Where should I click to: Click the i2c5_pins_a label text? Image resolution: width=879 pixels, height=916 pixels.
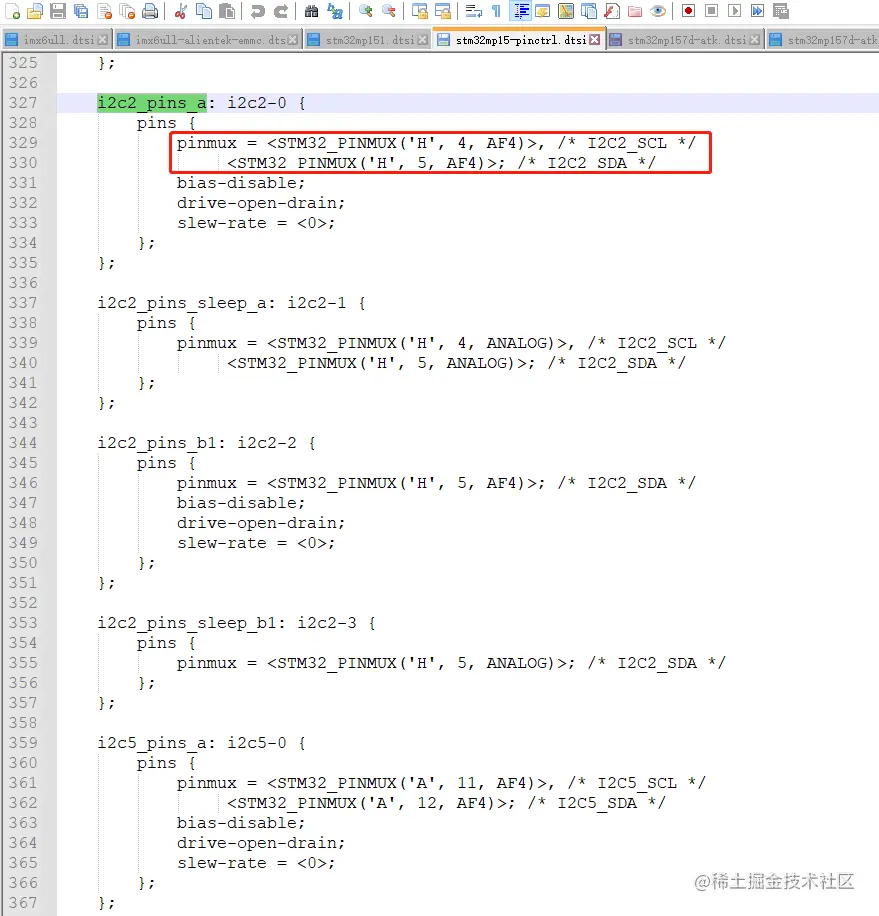tap(152, 743)
